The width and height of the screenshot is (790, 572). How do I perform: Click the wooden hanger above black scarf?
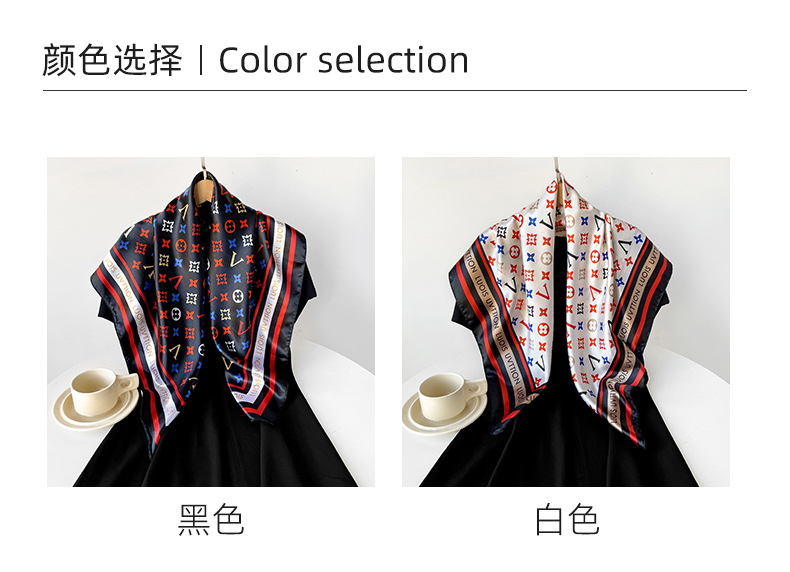(x=203, y=182)
